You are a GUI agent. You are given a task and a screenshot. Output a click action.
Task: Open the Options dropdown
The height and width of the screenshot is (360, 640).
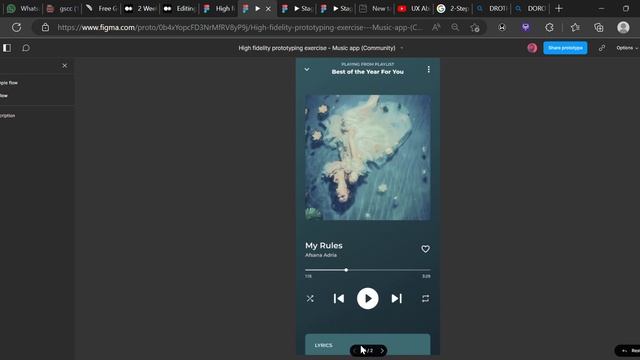point(627,48)
